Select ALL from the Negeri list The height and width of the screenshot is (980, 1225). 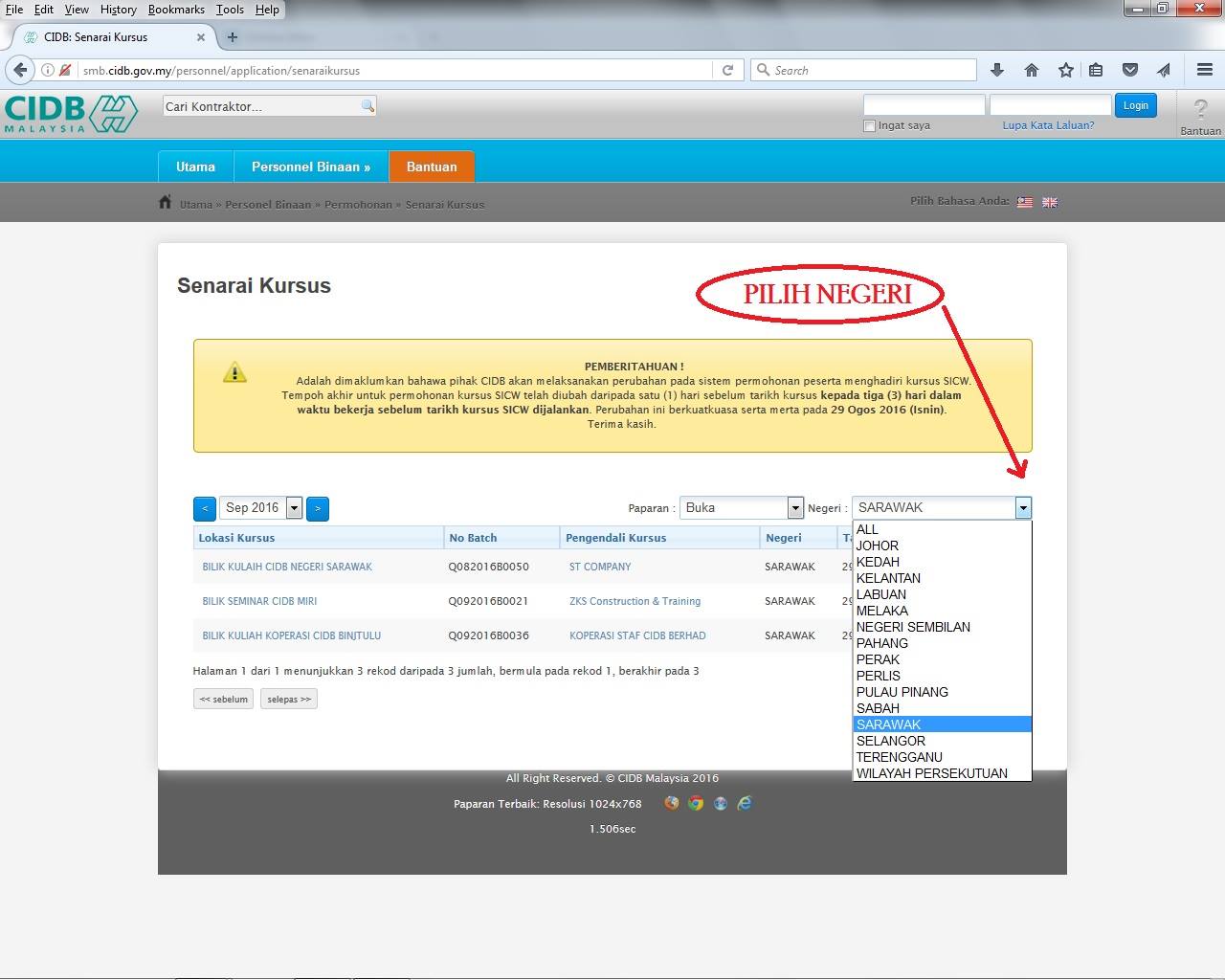coord(942,529)
